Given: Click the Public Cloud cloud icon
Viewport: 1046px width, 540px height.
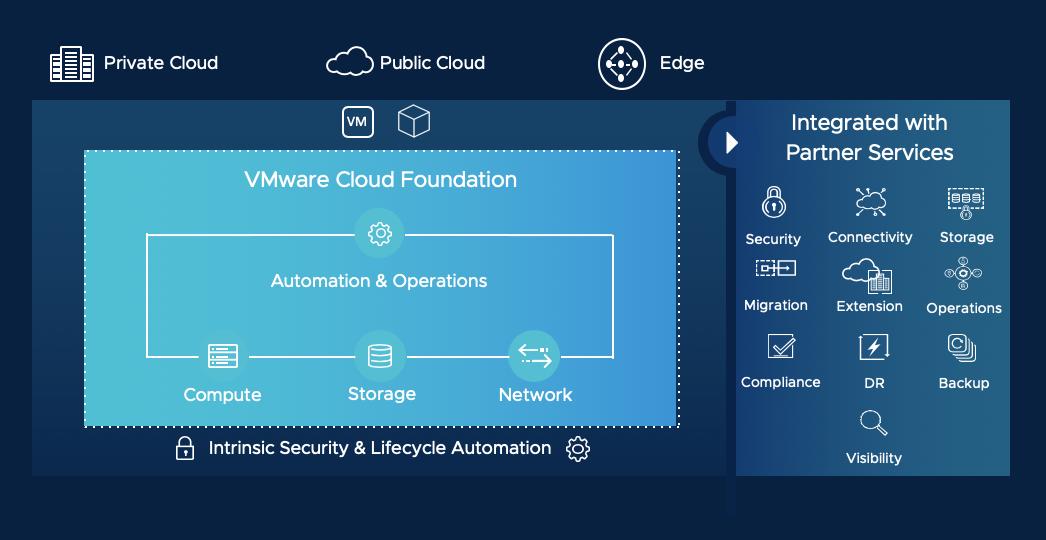Looking at the screenshot, I should pos(350,61).
